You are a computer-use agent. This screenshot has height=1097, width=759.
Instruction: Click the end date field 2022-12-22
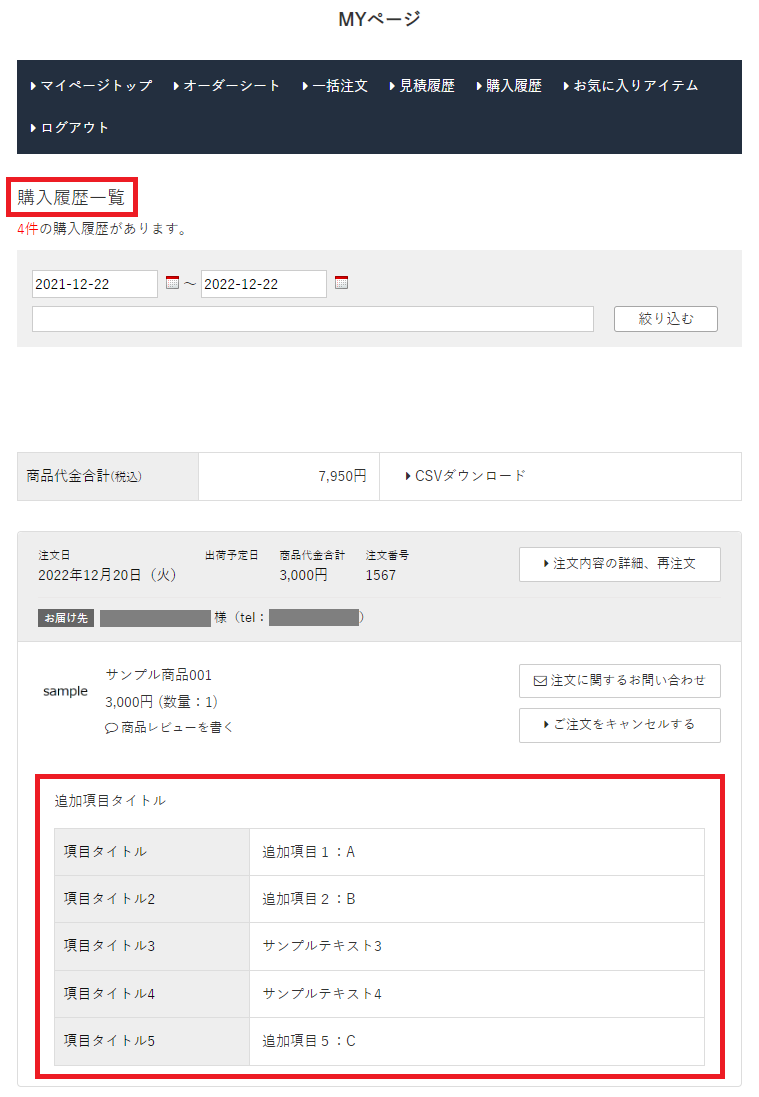(264, 284)
